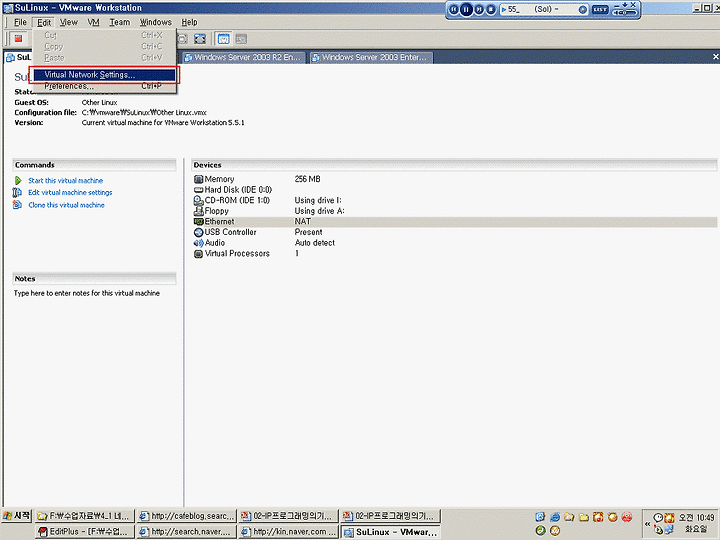720x540 pixels.
Task: Click the system tray clock 오전 10:49
Action: point(696,518)
